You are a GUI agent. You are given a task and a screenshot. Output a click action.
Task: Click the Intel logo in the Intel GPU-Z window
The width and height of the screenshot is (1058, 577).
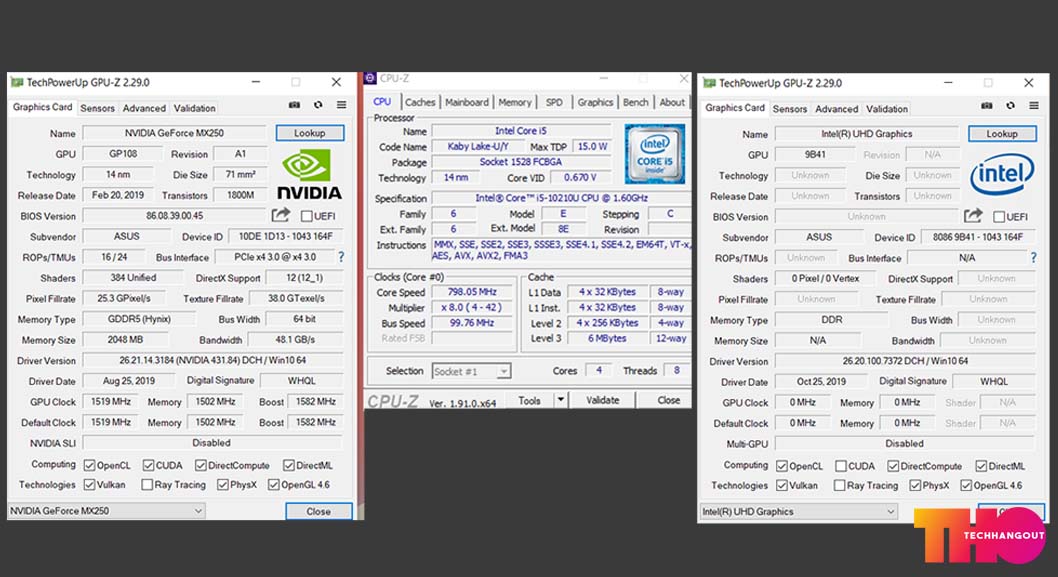click(x=1002, y=175)
